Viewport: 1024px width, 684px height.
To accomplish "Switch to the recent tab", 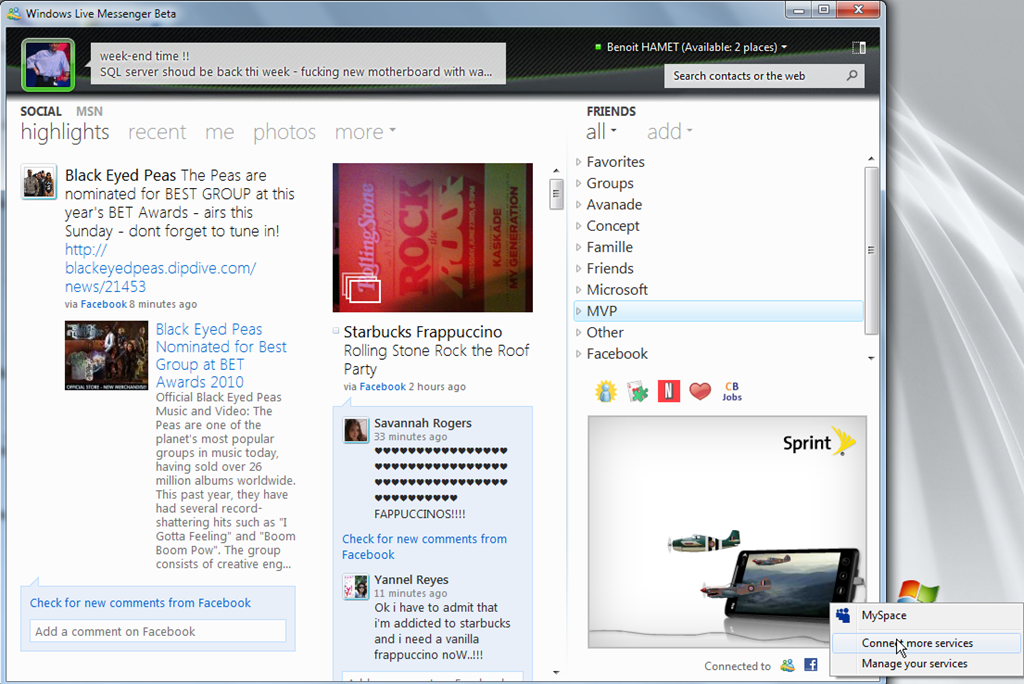I will [157, 132].
